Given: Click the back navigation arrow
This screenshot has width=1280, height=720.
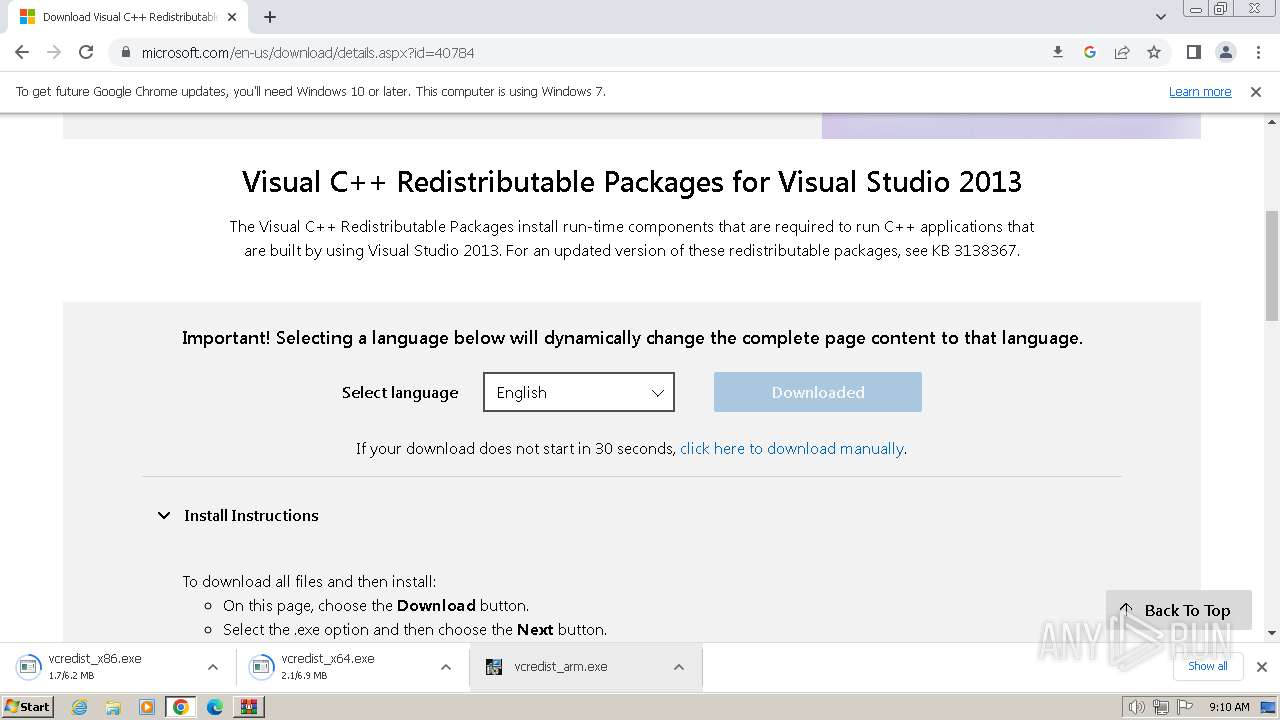Looking at the screenshot, I should click(22, 52).
